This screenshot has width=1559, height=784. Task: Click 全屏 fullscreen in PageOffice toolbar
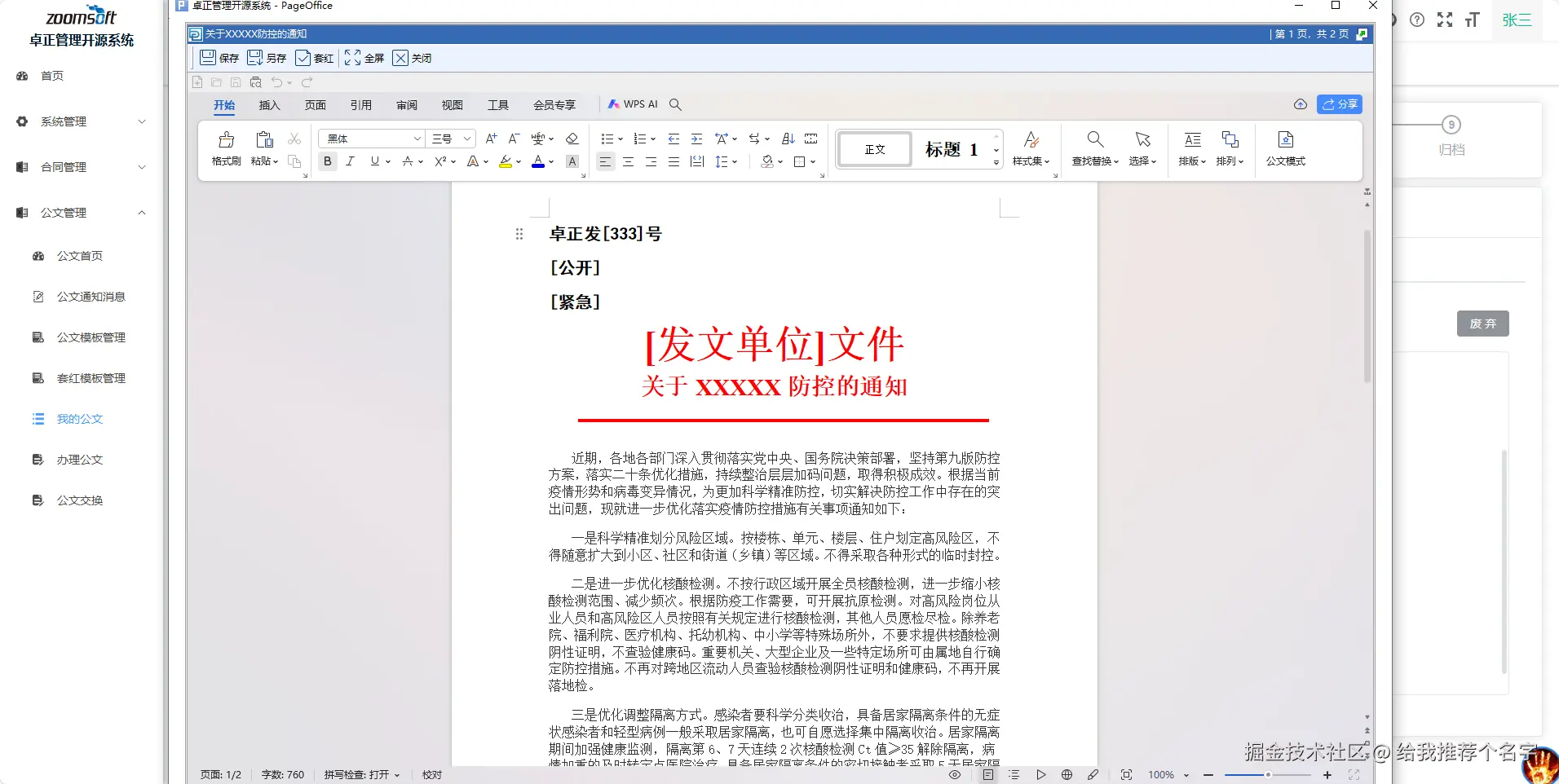click(364, 58)
